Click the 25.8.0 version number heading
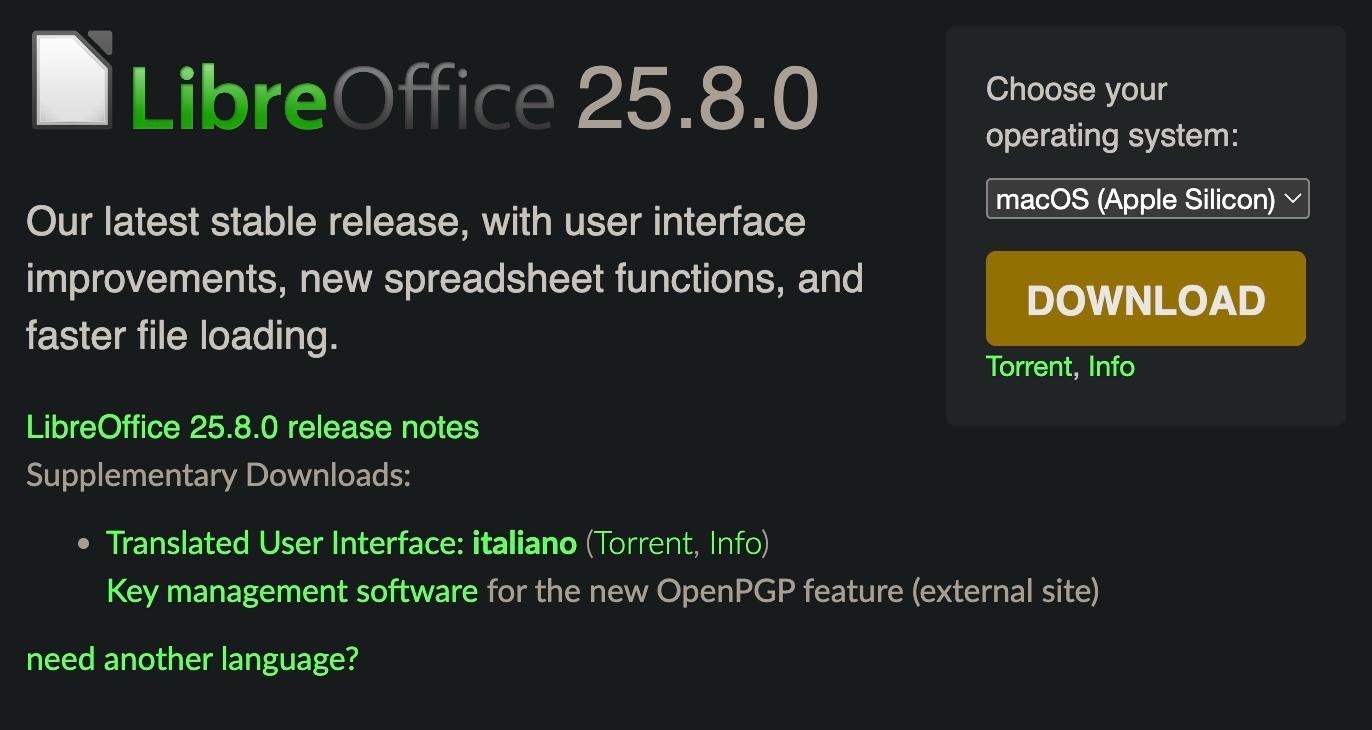Viewport: 1372px width, 730px height. coord(698,98)
